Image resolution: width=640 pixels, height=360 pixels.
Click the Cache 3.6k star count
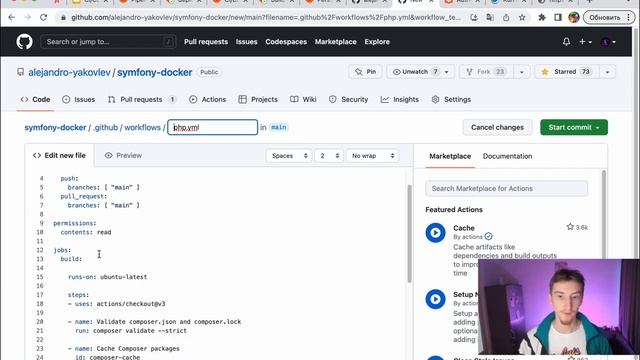pyautogui.click(x=577, y=227)
